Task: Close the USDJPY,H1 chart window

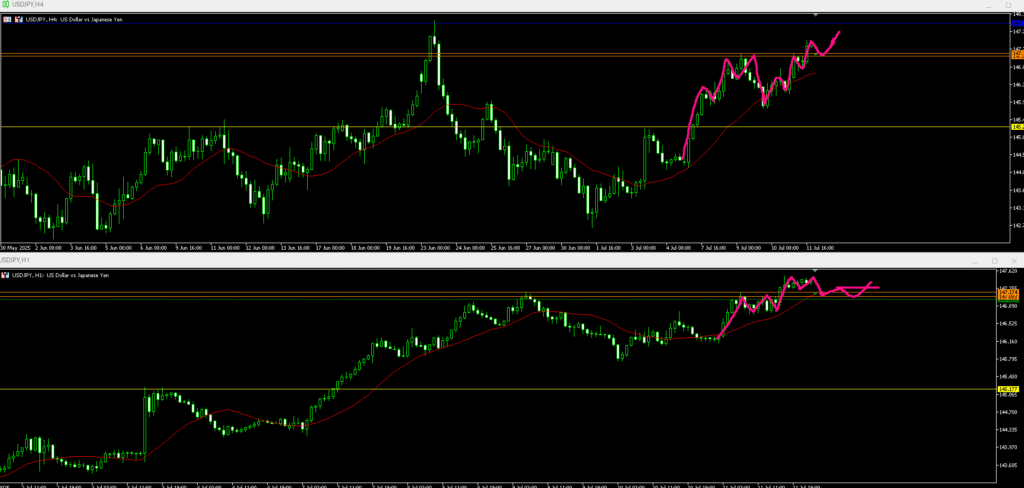Action: coord(1014,261)
